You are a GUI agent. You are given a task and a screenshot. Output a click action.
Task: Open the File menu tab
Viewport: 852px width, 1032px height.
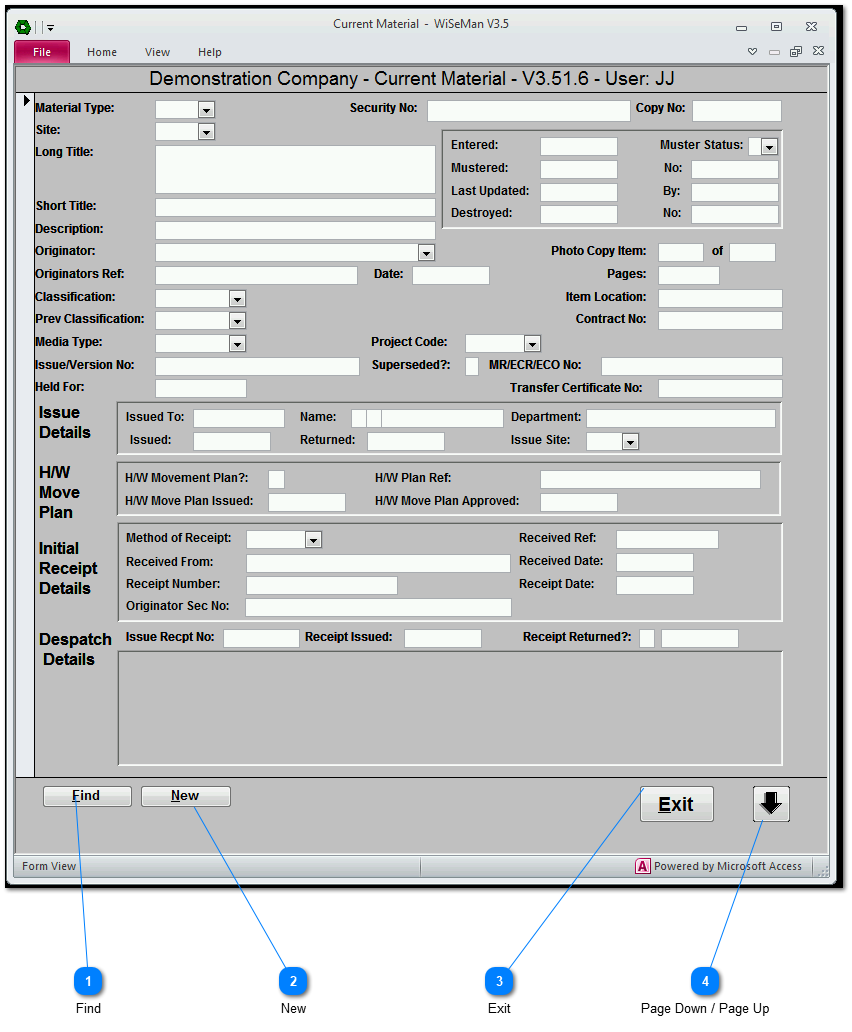(x=42, y=52)
